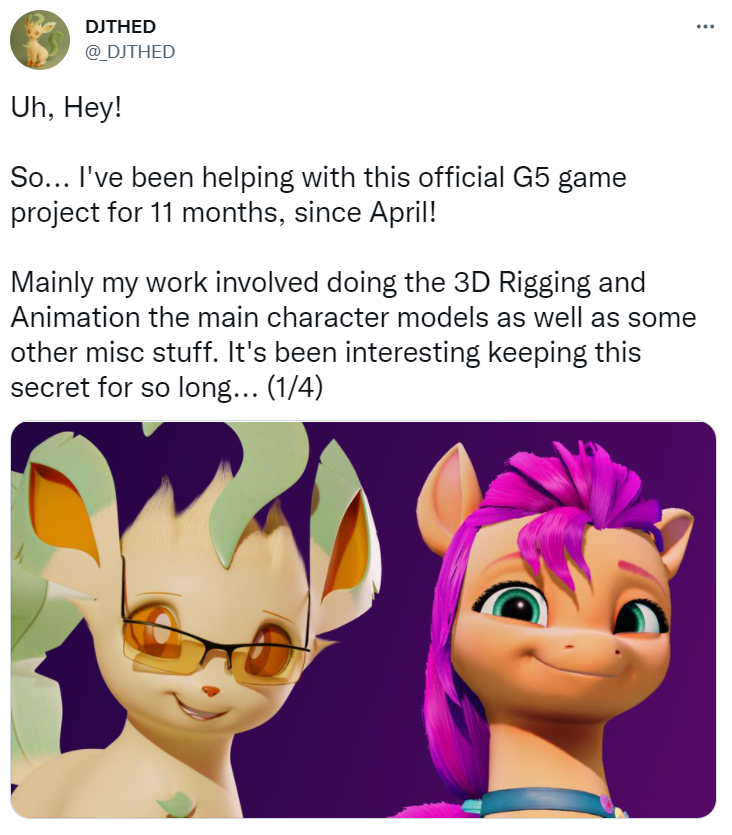Click the DJTHED profile avatar
This screenshot has height=835, width=732.
40,40
